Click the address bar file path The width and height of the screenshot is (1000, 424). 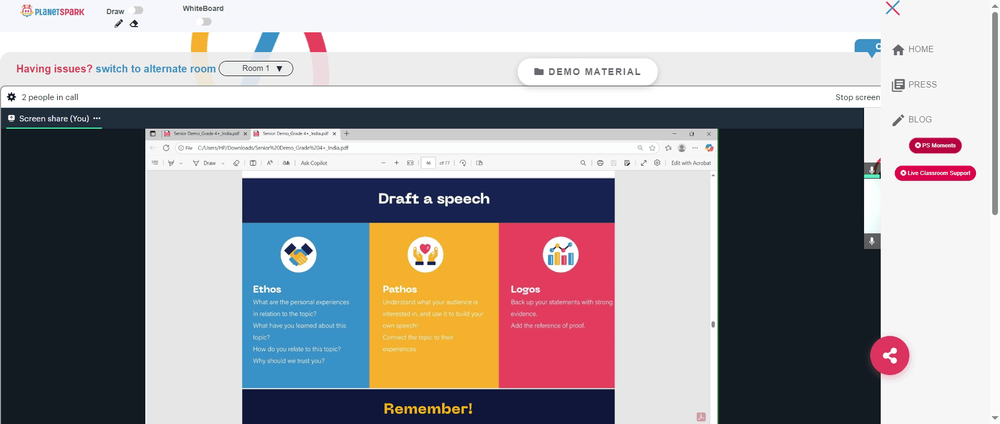(273, 148)
